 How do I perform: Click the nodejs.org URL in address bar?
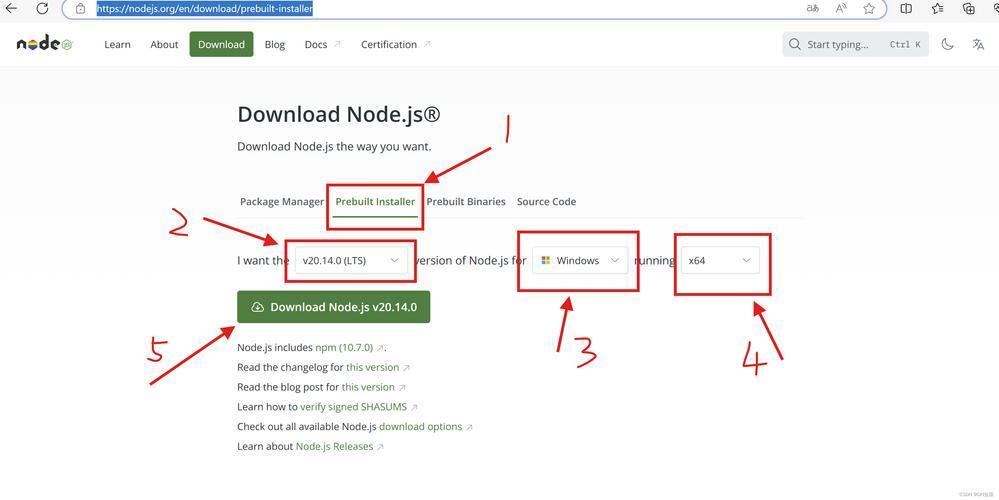[x=205, y=9]
